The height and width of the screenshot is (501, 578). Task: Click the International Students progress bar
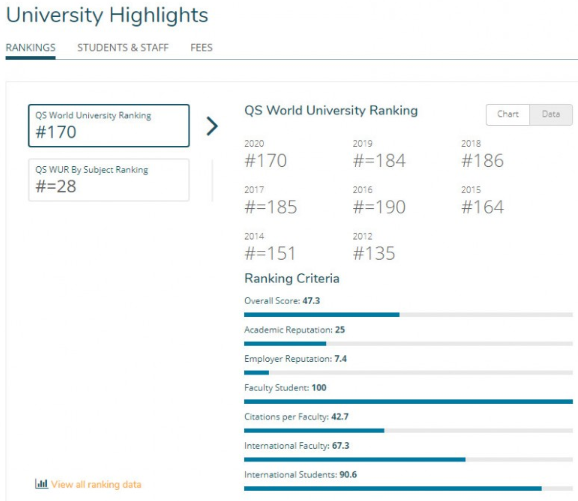pos(408,489)
